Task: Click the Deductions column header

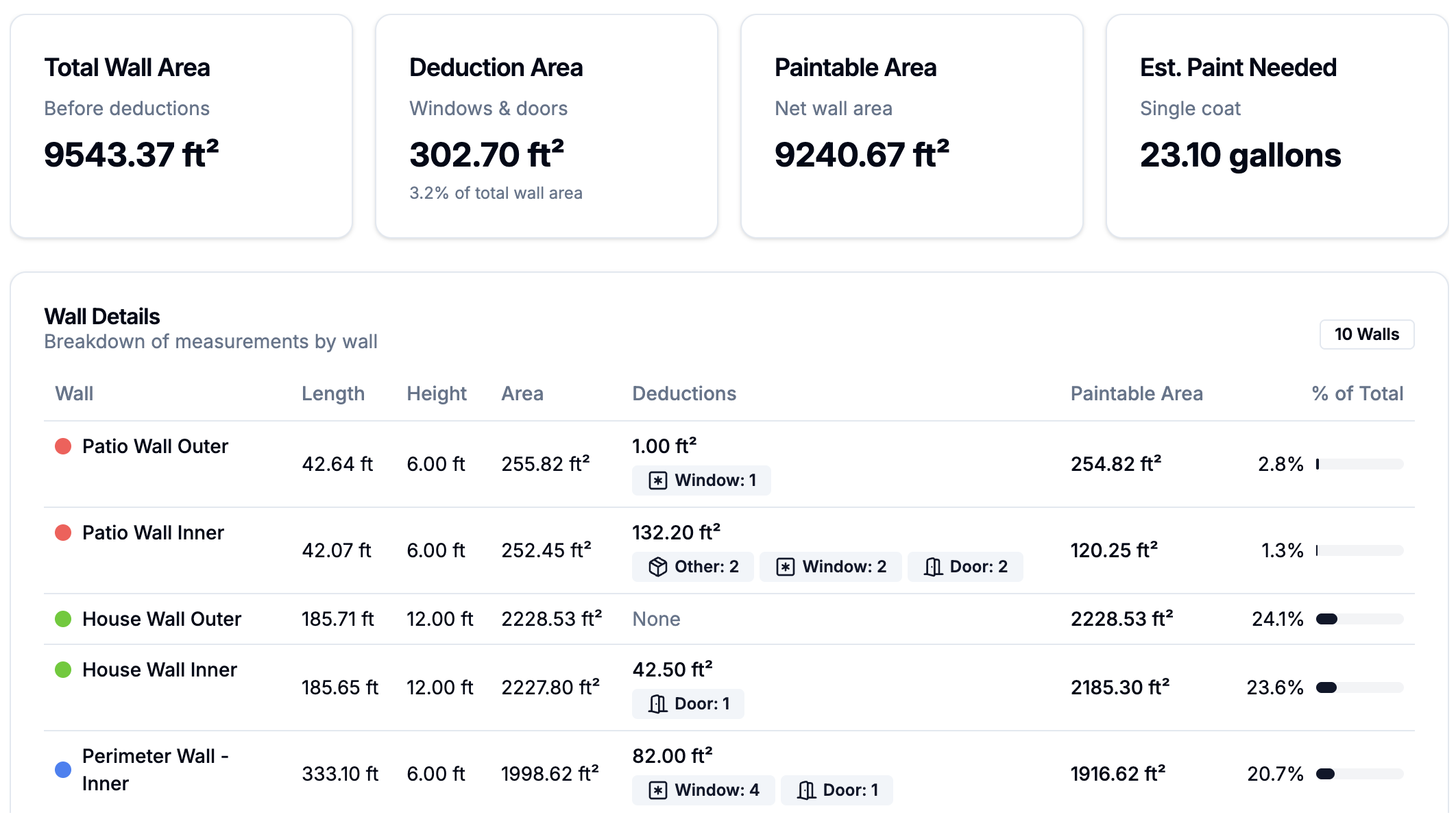Action: click(x=683, y=393)
